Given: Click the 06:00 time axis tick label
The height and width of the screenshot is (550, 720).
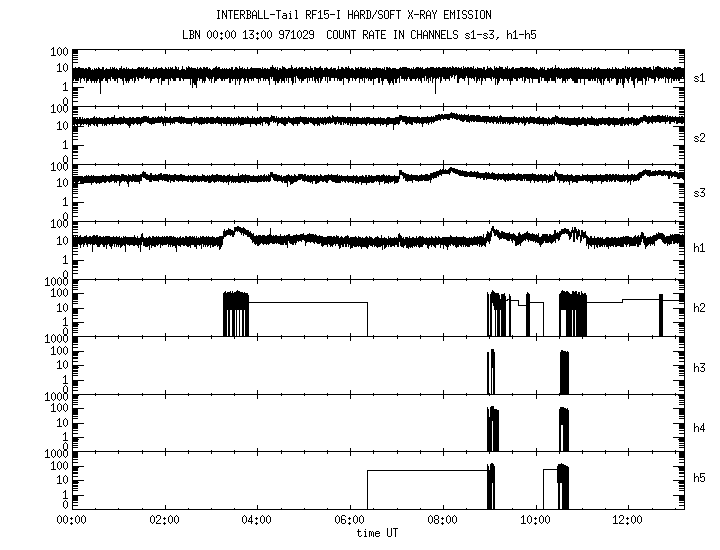Looking at the screenshot, I should 349,521.
